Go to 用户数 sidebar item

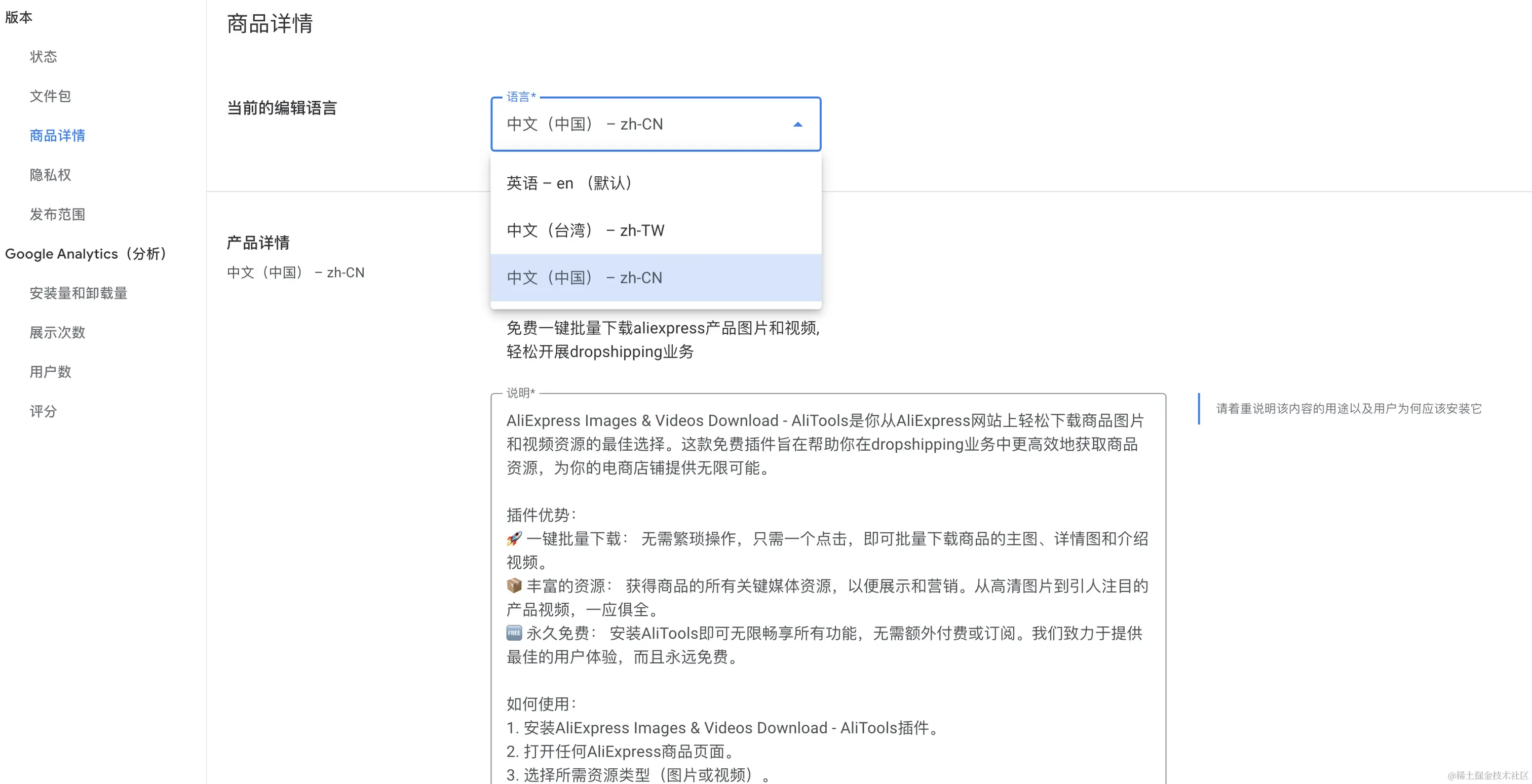[51, 372]
